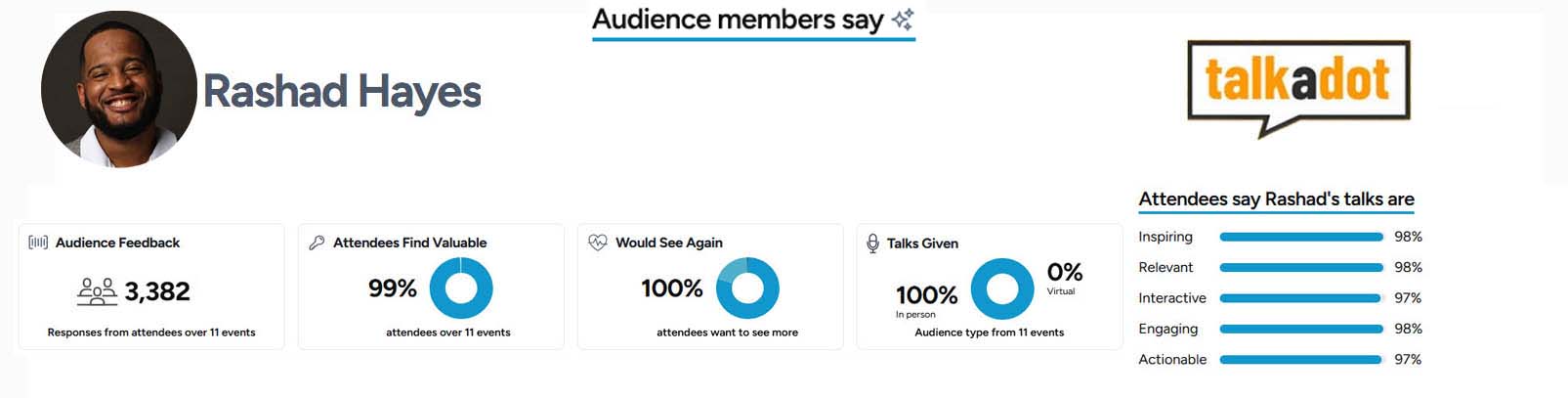
Task: Click the Rashad Hayes name heading
Action: (342, 92)
